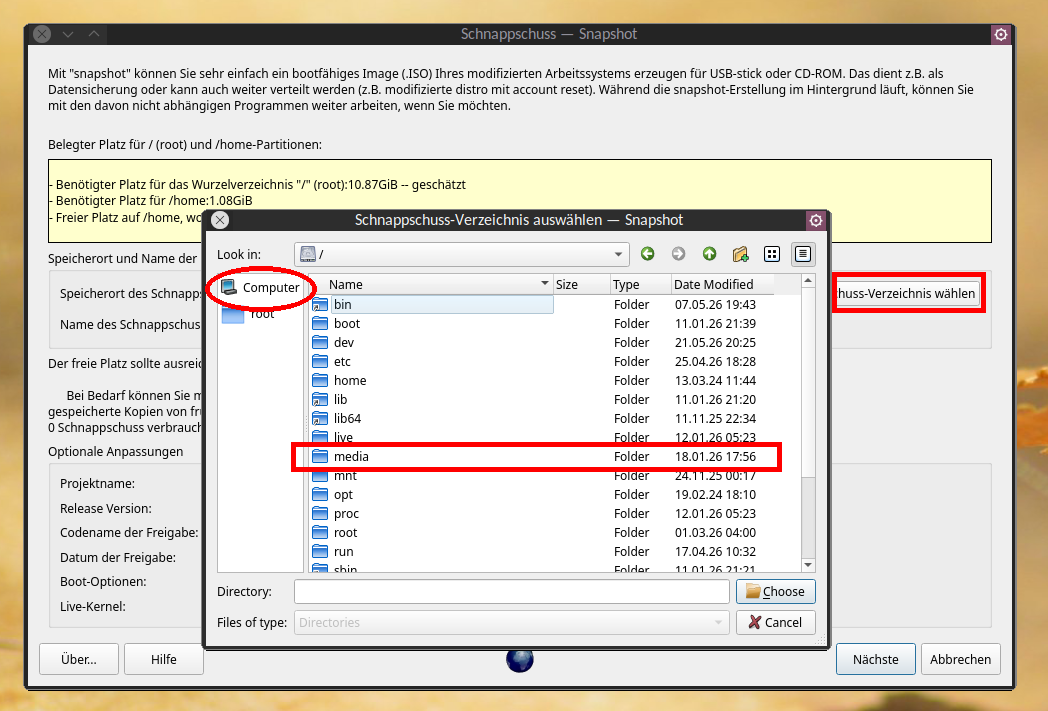Click the Choose button
1048x711 pixels.
775,591
